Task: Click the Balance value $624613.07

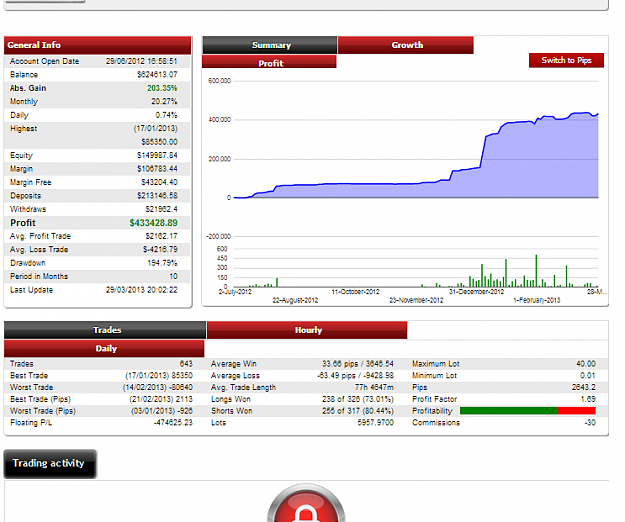Action: point(157,75)
